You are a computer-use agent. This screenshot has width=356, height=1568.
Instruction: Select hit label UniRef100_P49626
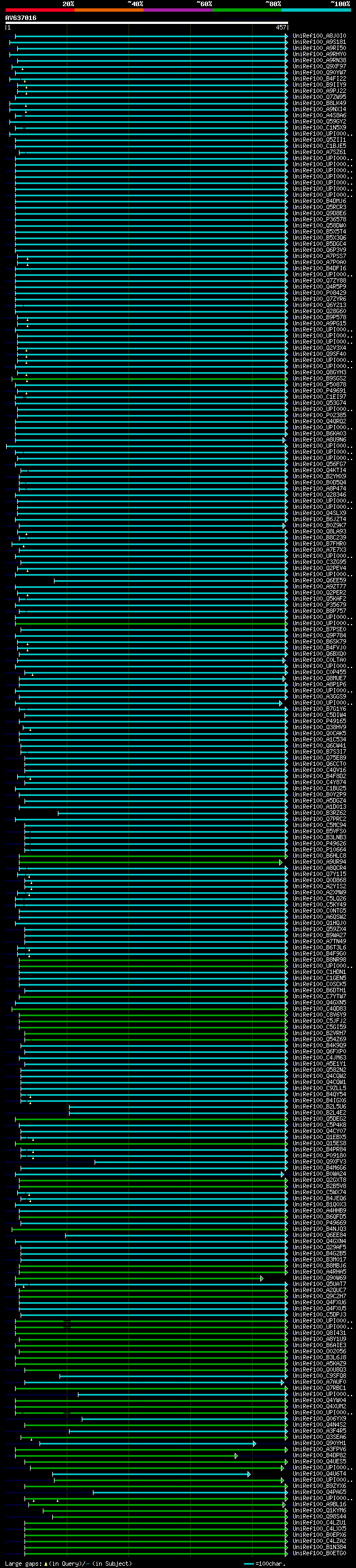point(319,844)
